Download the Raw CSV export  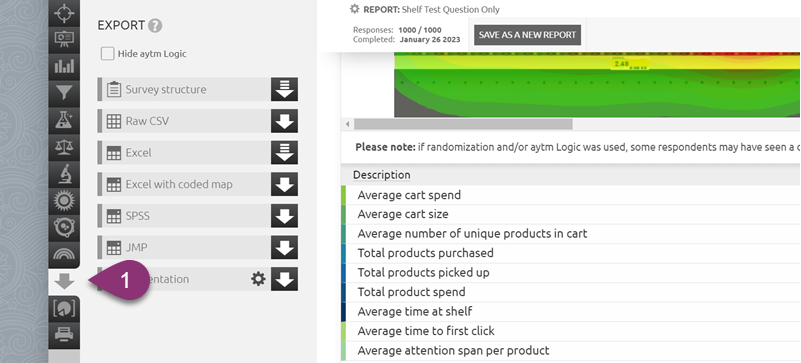click(285, 121)
